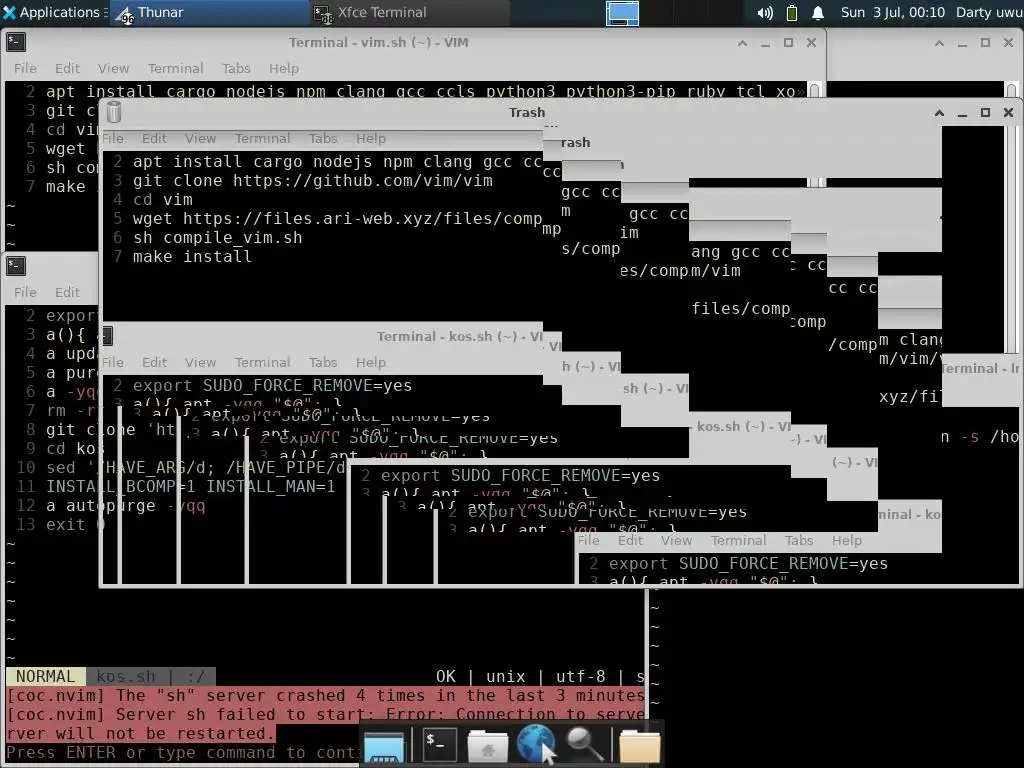This screenshot has height=768, width=1024.
Task: Open the magnifier application finder icon
Action: click(x=584, y=744)
